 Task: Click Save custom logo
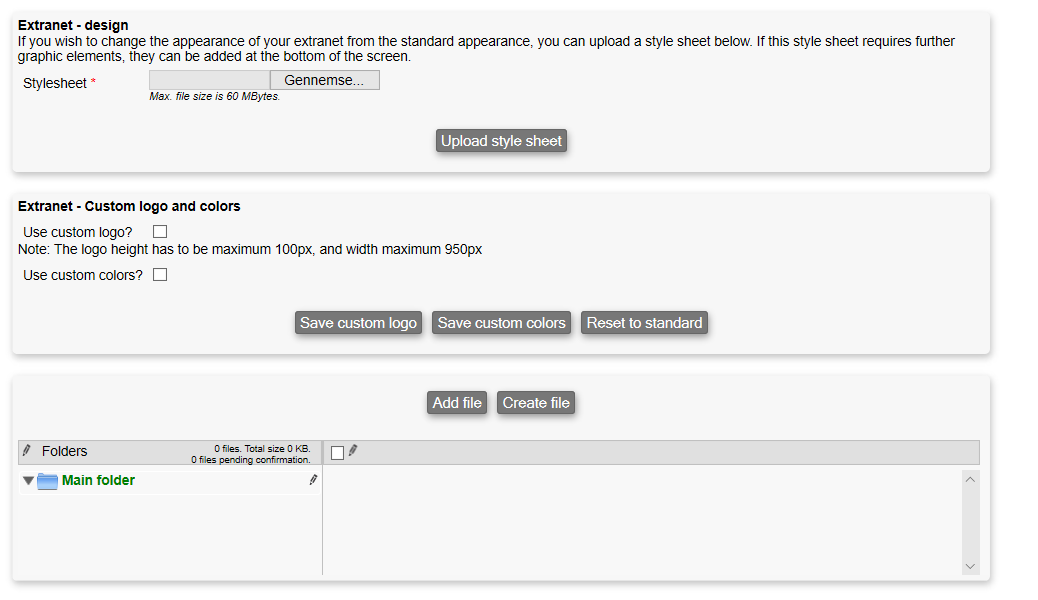[x=358, y=323]
